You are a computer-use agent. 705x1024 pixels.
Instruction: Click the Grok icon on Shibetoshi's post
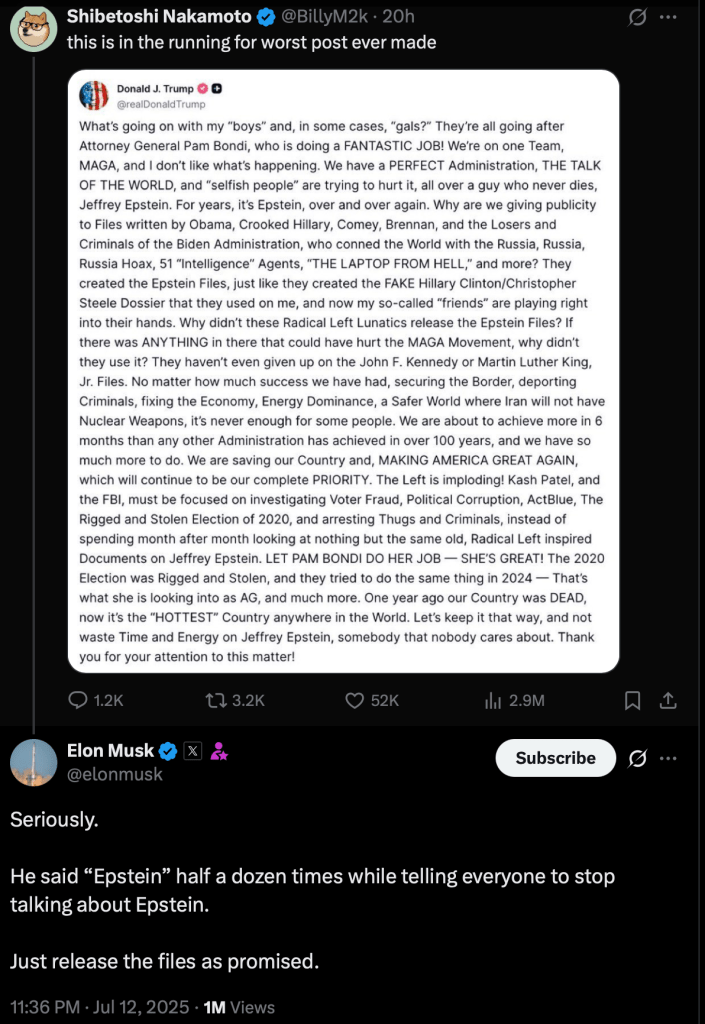pyautogui.click(x=633, y=18)
